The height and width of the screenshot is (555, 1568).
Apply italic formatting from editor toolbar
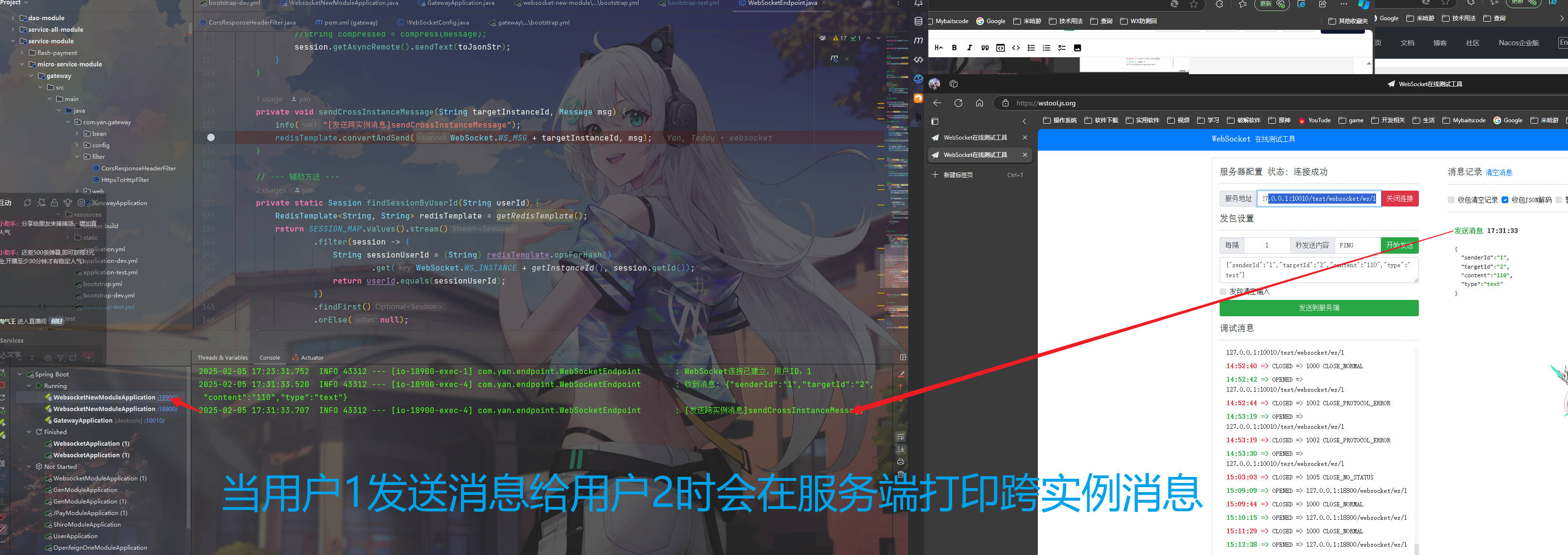tap(969, 48)
